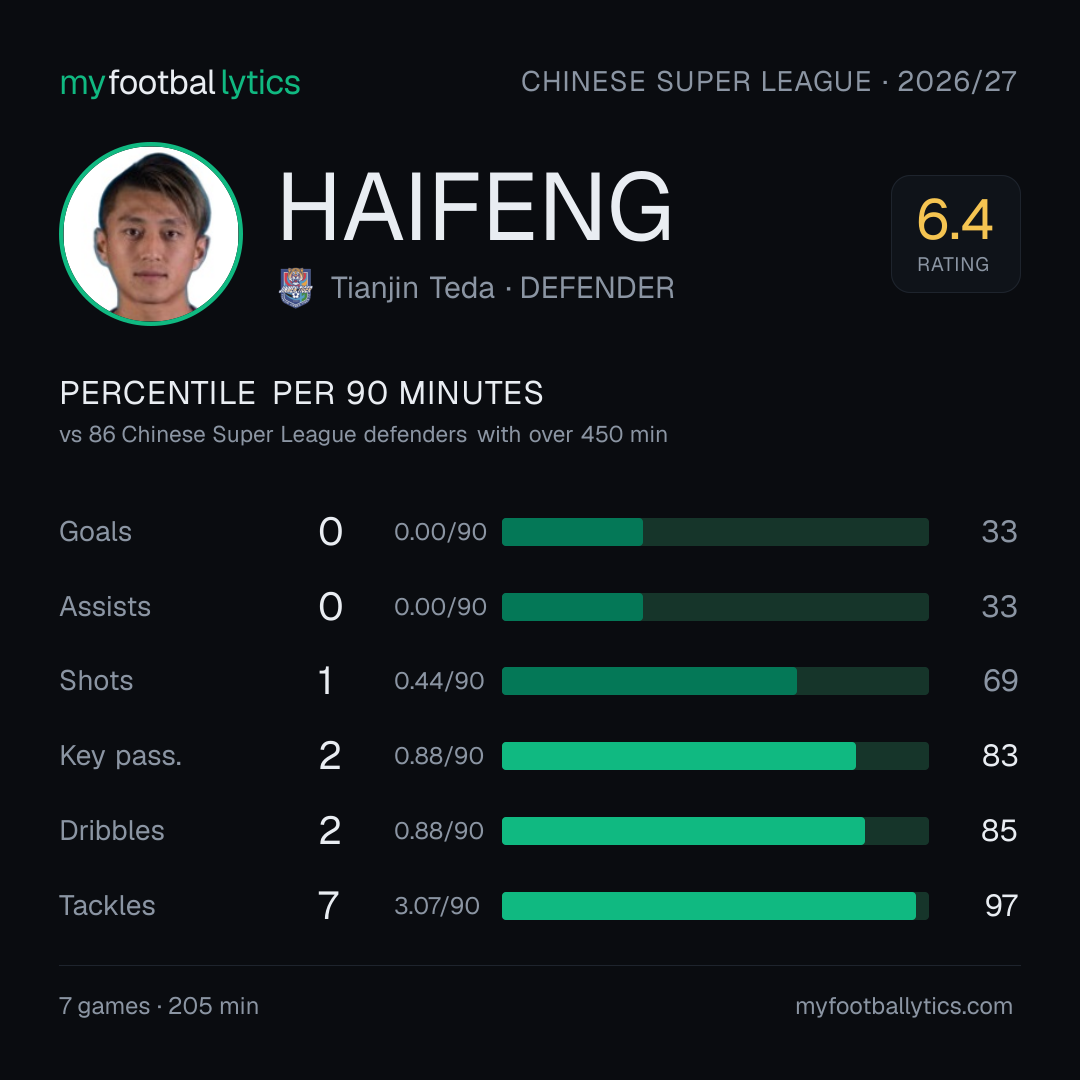Image resolution: width=1080 pixels, height=1080 pixels.
Task: Select the Tianjin Teda Defender subtitle
Action: pos(502,288)
